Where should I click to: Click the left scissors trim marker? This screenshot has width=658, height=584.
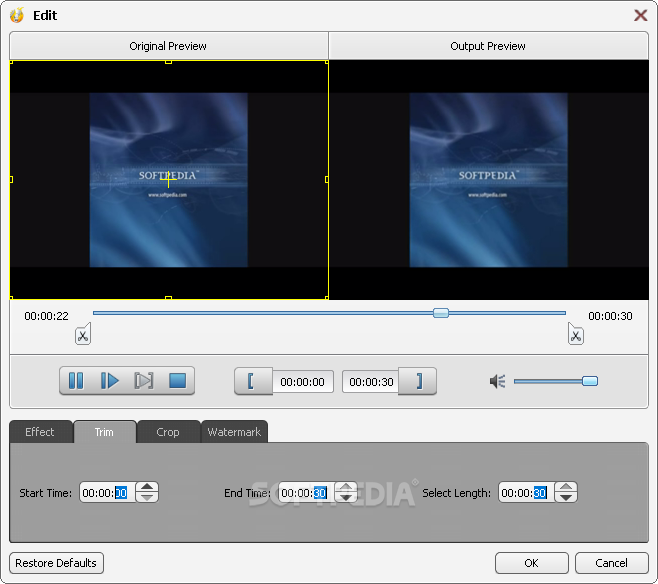[x=83, y=334]
